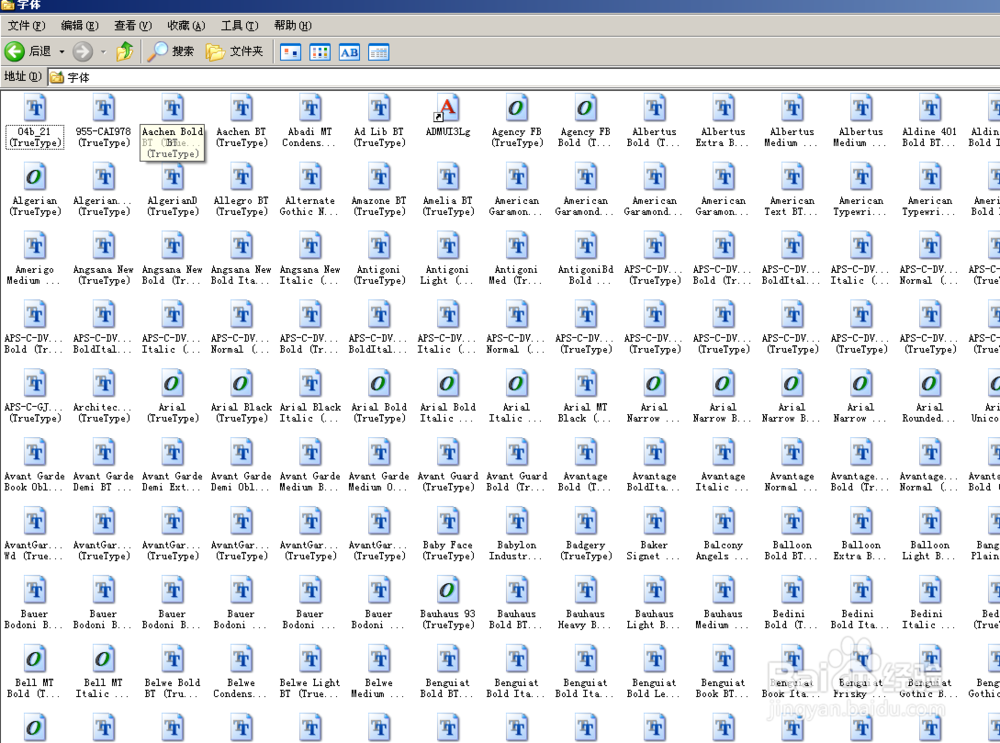Open the 查看(V) menu
1000x743 pixels.
133,26
